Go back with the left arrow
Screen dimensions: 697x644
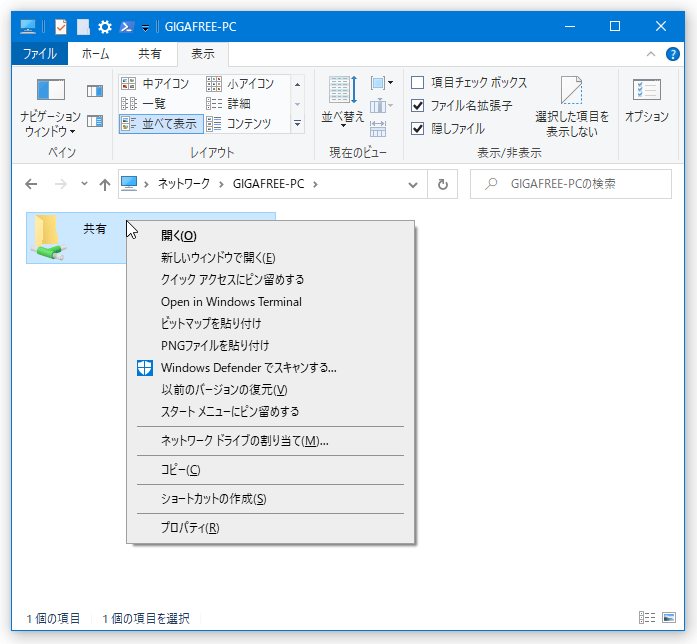pyautogui.click(x=31, y=184)
